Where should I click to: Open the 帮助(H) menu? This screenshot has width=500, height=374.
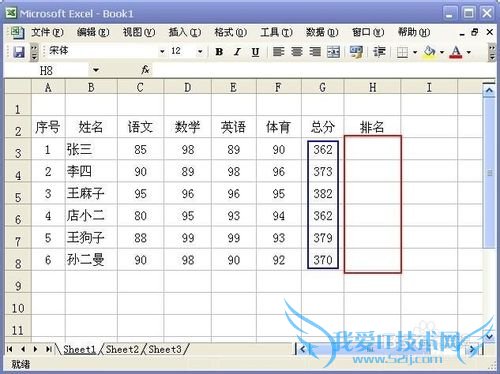[x=414, y=32]
